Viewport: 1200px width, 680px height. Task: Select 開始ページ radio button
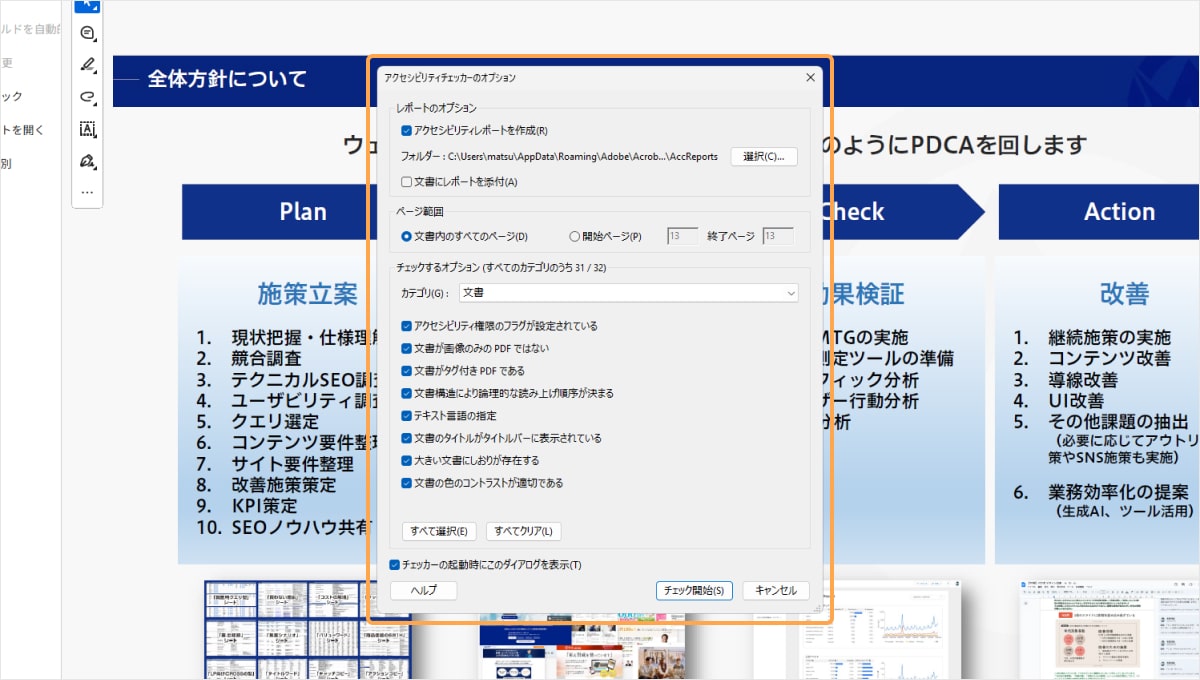click(574, 237)
